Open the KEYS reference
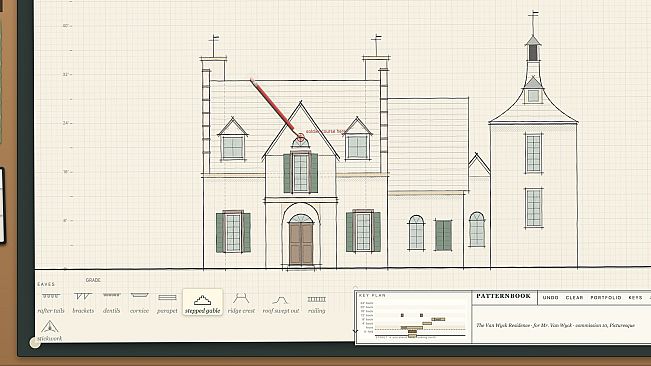 point(635,298)
